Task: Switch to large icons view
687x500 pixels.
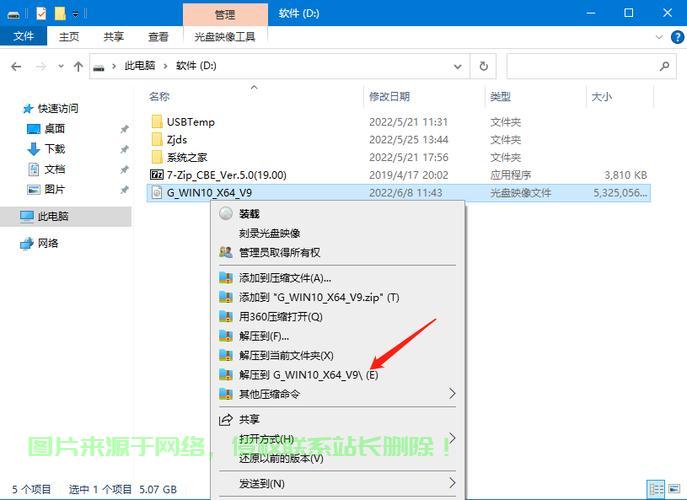Action: [x=675, y=489]
